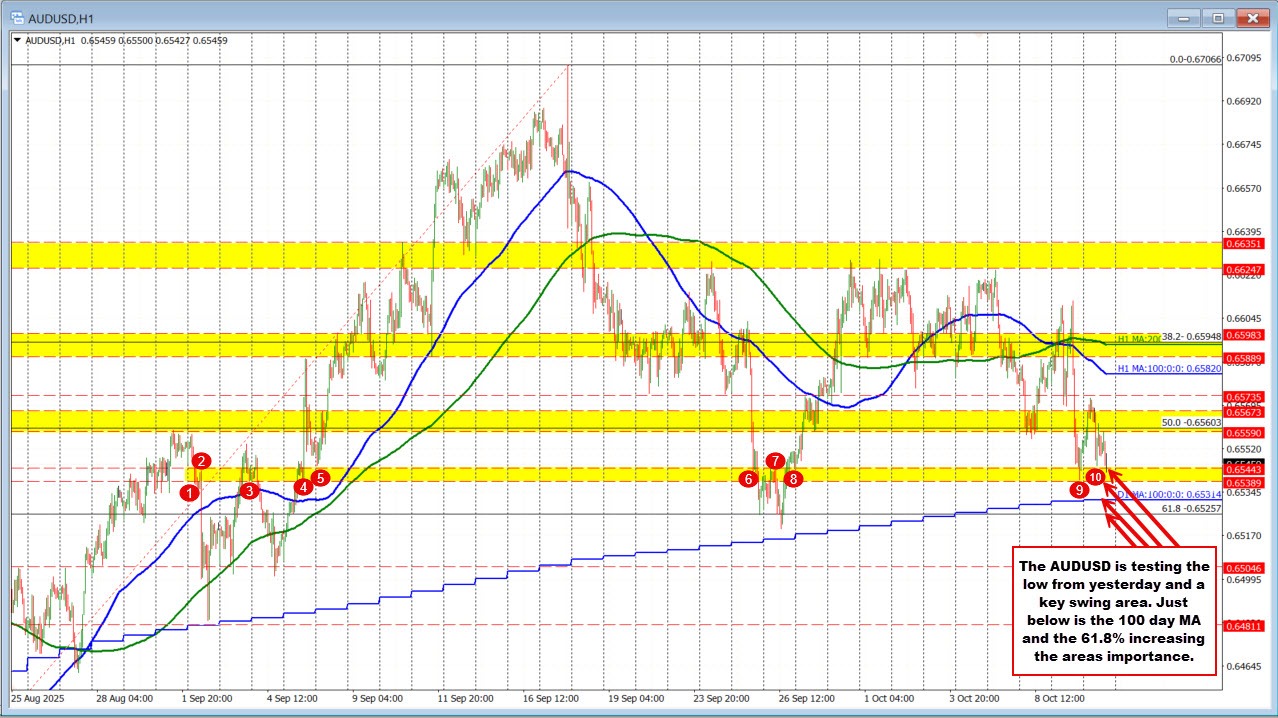Select red circle marker number 2
The image size is (1278, 718).
click(x=202, y=461)
